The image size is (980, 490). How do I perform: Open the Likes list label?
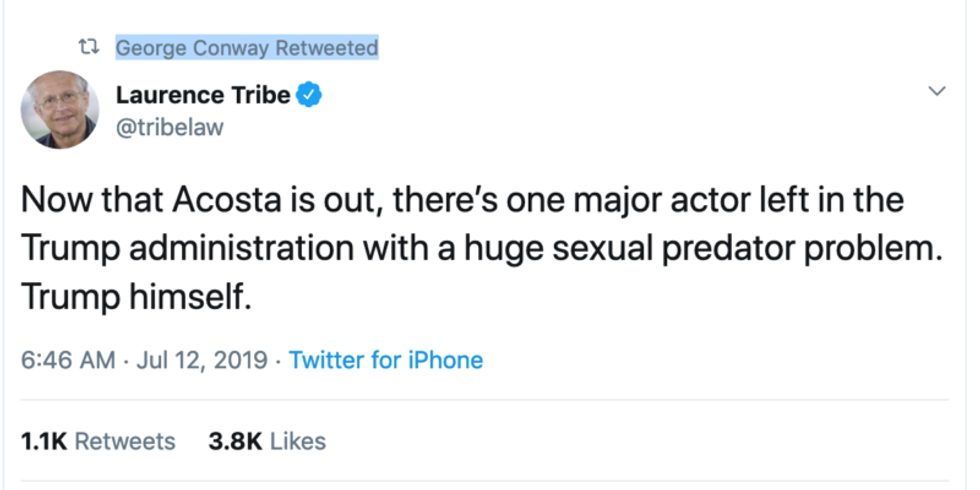(298, 441)
